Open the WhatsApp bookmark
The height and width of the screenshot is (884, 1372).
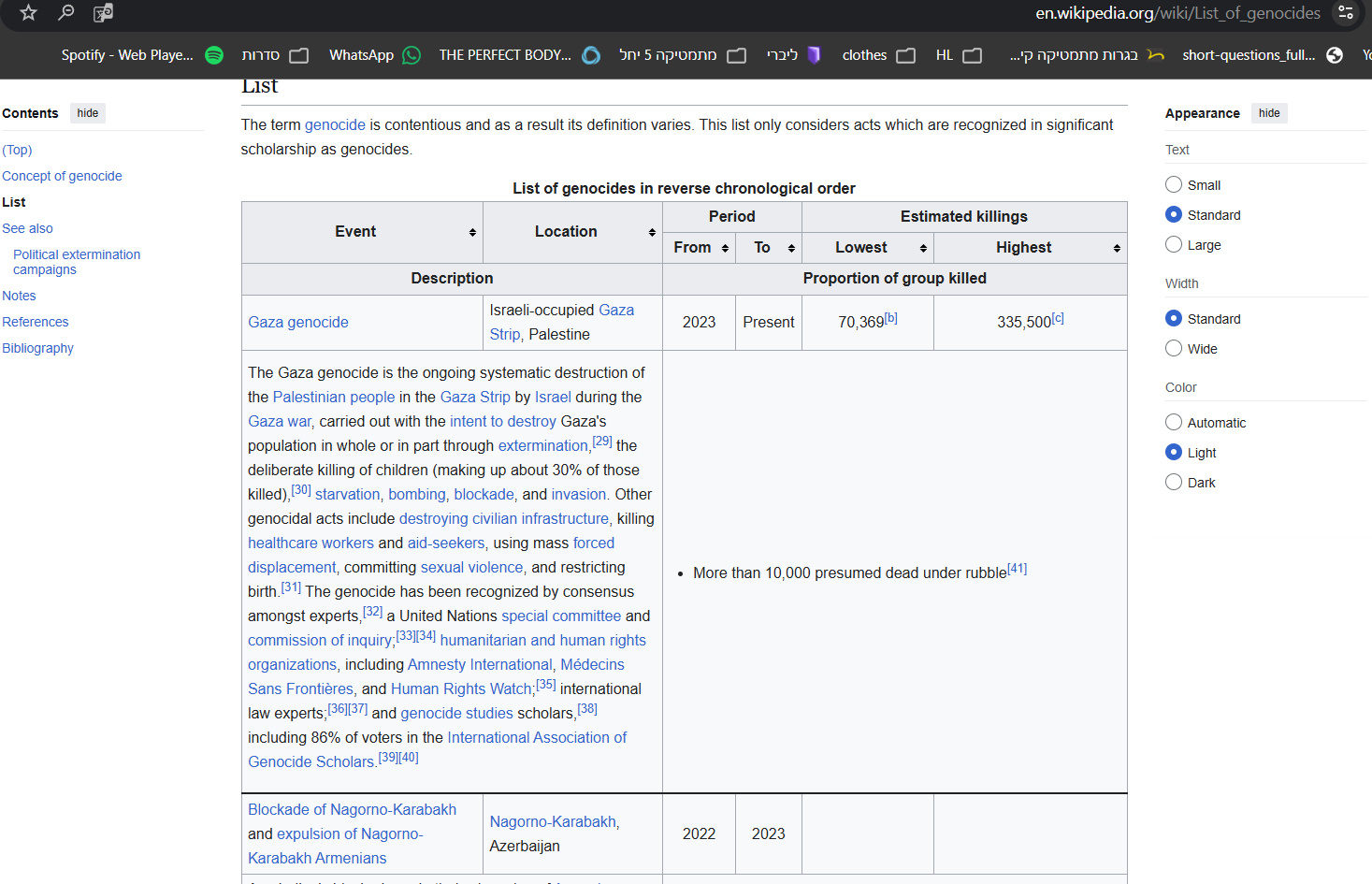click(375, 55)
